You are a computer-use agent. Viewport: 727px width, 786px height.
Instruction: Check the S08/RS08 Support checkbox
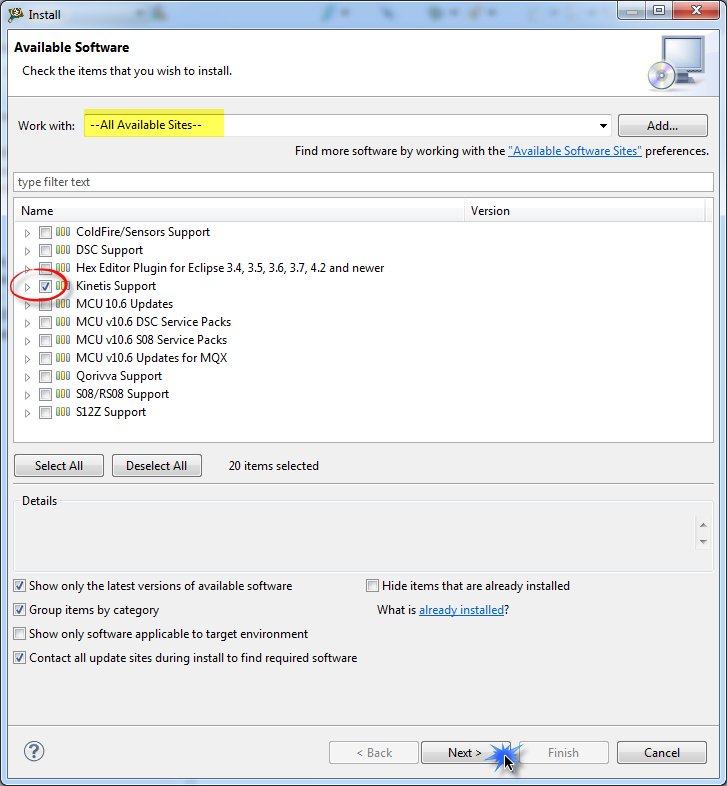coord(45,395)
